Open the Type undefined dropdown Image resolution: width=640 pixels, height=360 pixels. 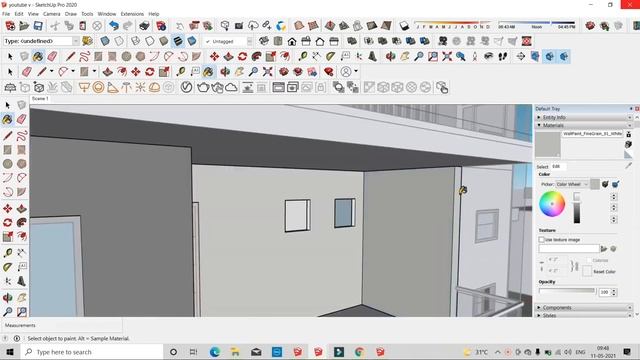[76, 41]
